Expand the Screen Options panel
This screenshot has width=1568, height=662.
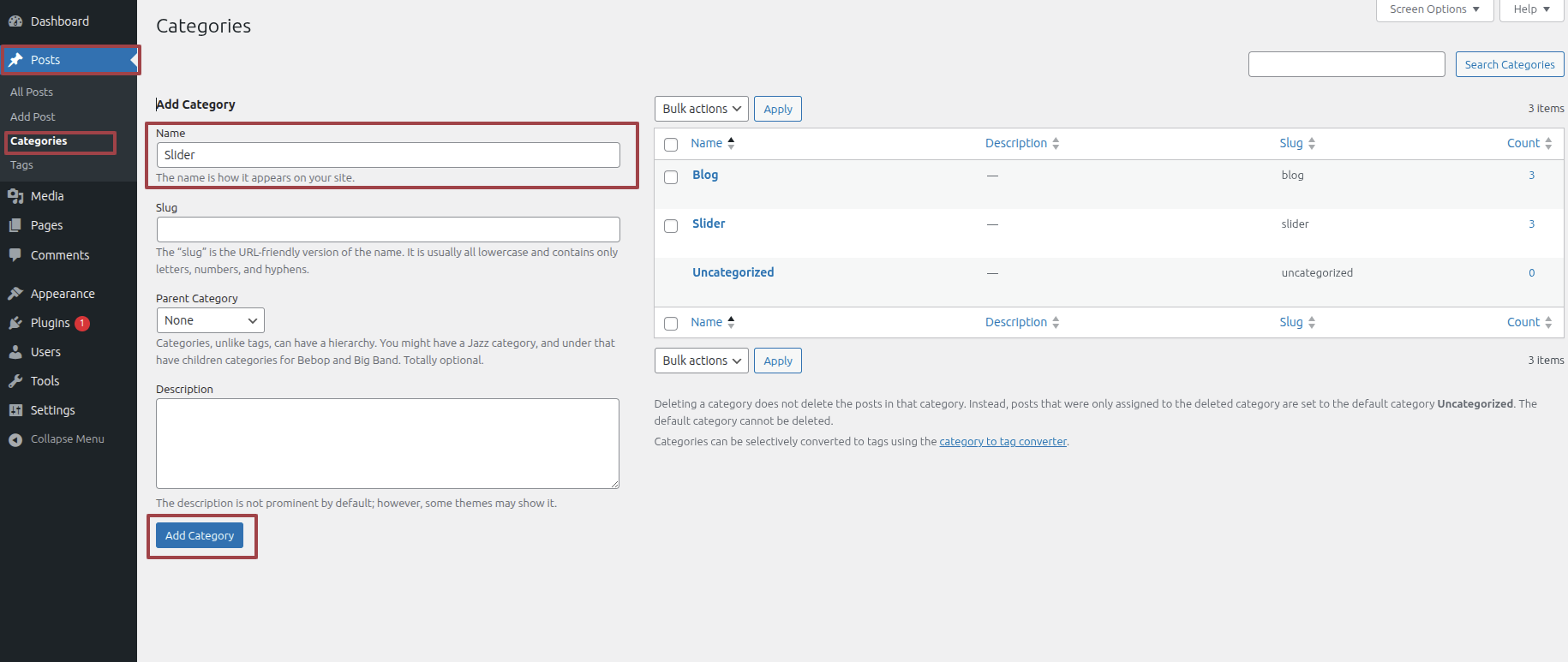tap(1434, 9)
